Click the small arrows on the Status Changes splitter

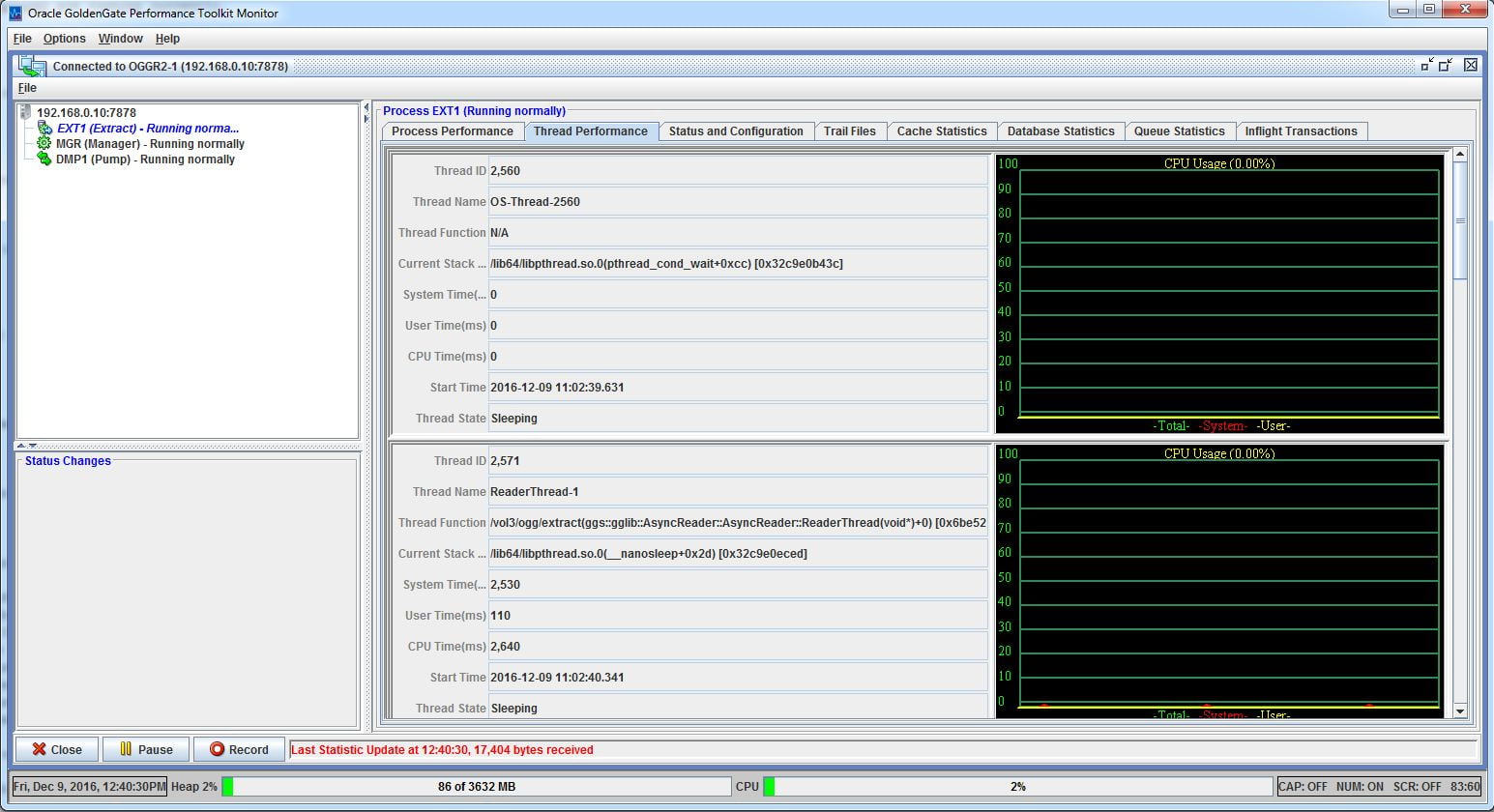tap(26, 446)
